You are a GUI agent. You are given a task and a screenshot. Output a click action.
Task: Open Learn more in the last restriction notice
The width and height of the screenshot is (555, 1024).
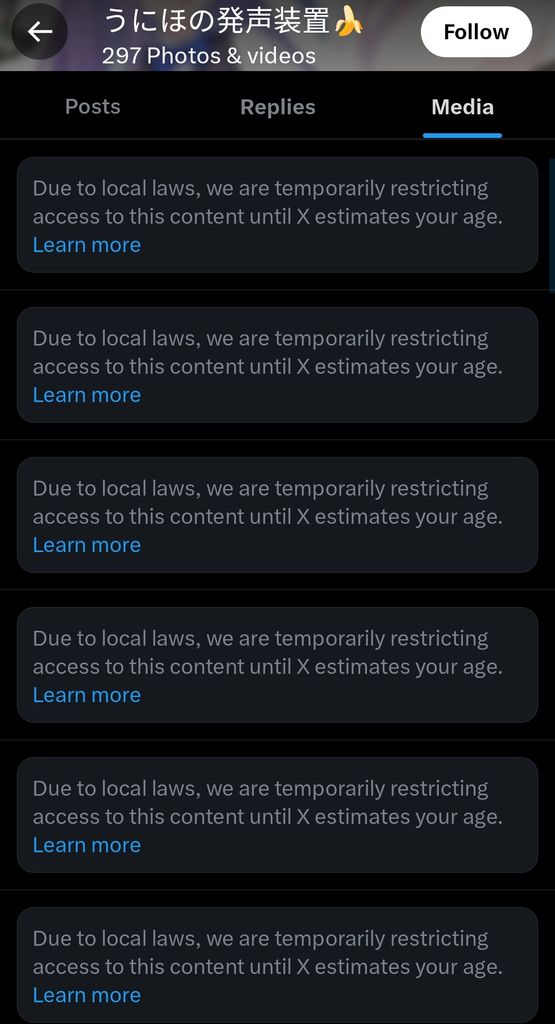pos(87,995)
